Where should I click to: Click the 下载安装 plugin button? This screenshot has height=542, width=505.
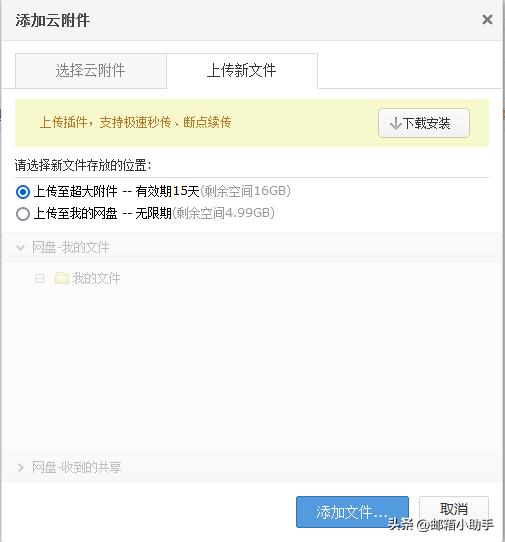tap(424, 123)
